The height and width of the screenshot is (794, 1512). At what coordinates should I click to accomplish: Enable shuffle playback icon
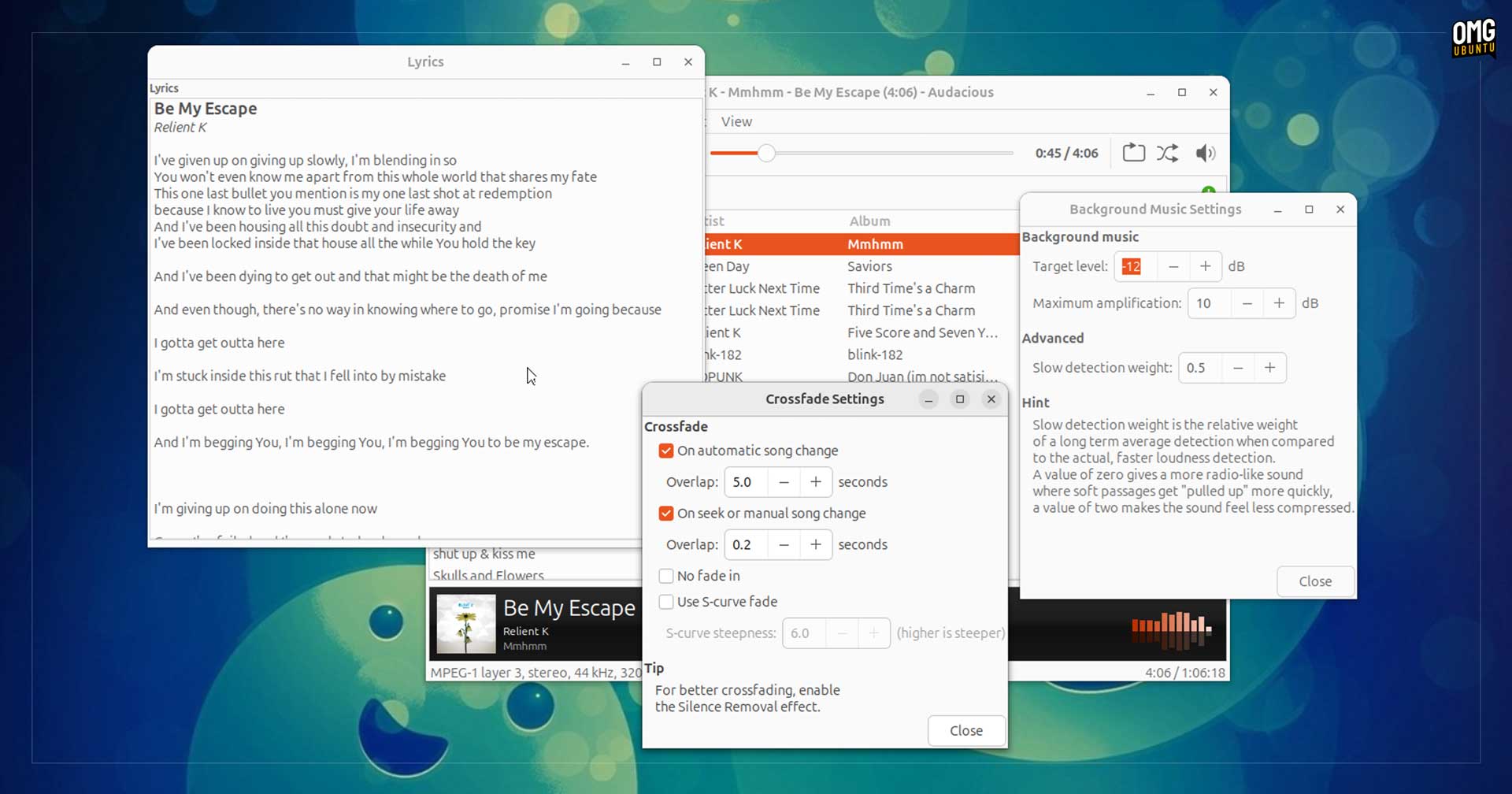pyautogui.click(x=1168, y=153)
